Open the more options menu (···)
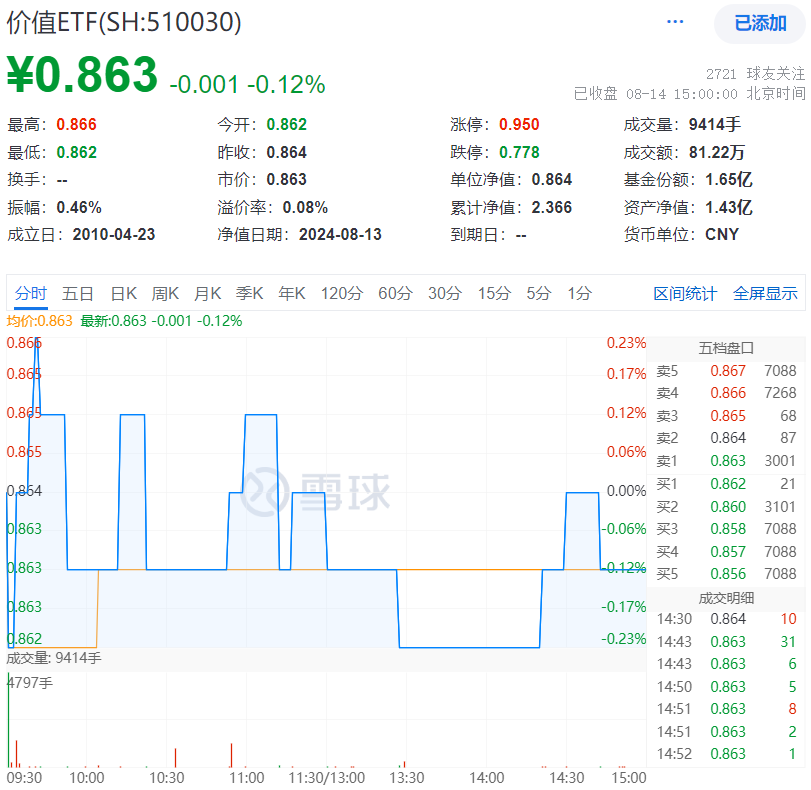The height and width of the screenshot is (790, 811). pos(675,21)
